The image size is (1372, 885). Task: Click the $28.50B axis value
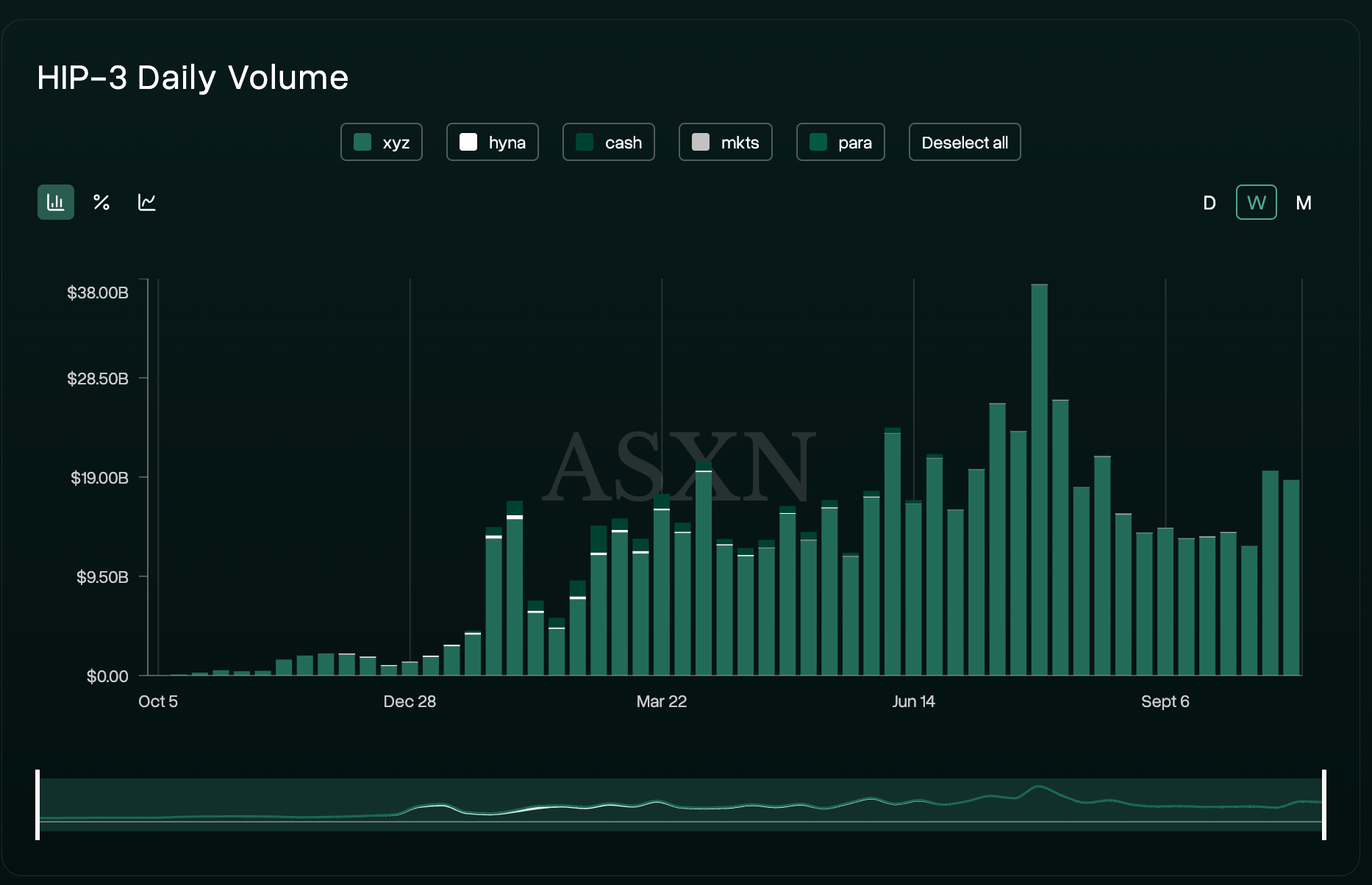[98, 379]
